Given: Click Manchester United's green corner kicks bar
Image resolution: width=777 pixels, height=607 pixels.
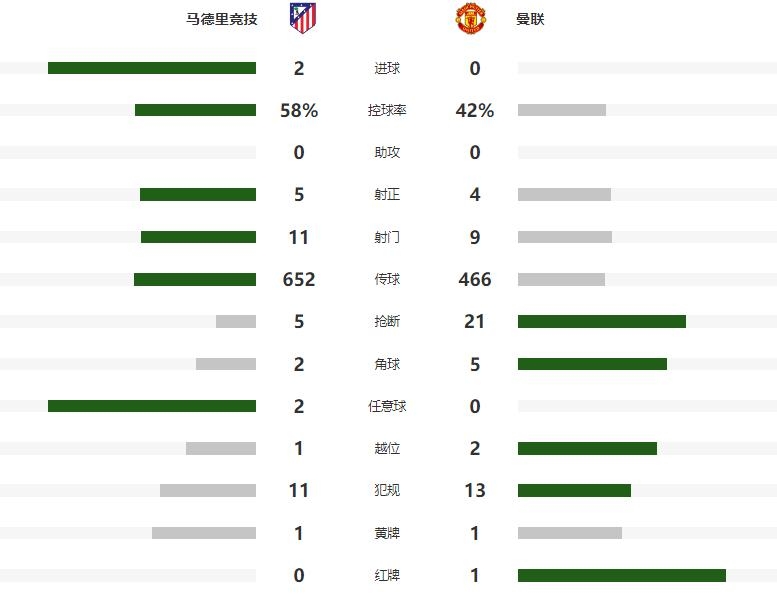Looking at the screenshot, I should [x=592, y=364].
